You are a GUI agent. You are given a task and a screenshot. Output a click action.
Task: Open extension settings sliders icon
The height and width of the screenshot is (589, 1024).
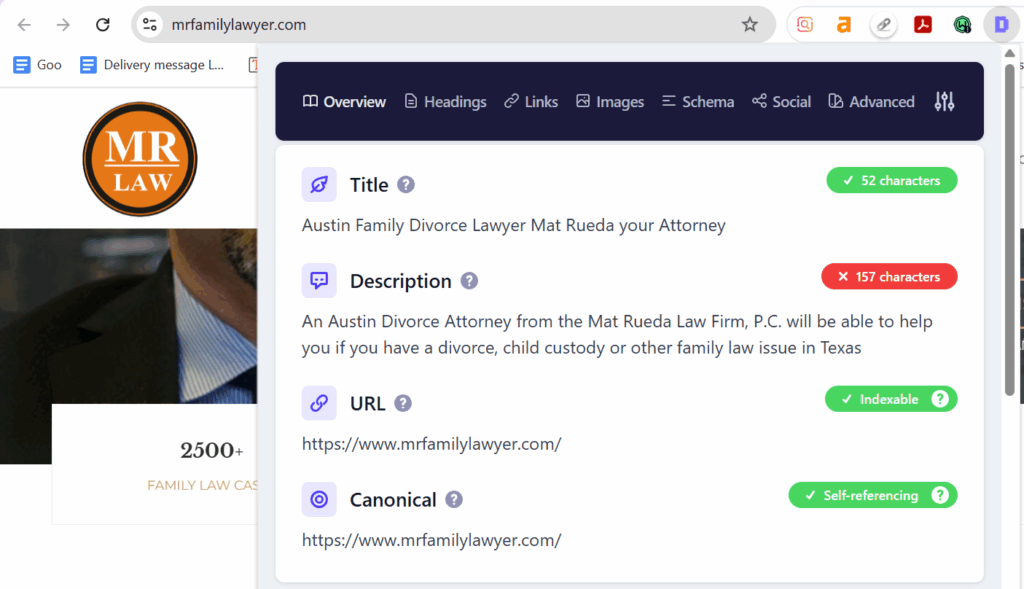point(944,101)
